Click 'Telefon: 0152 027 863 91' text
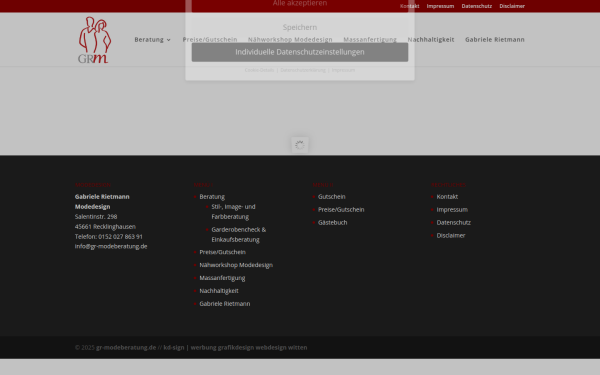This screenshot has width=600, height=375. pyautogui.click(x=109, y=236)
